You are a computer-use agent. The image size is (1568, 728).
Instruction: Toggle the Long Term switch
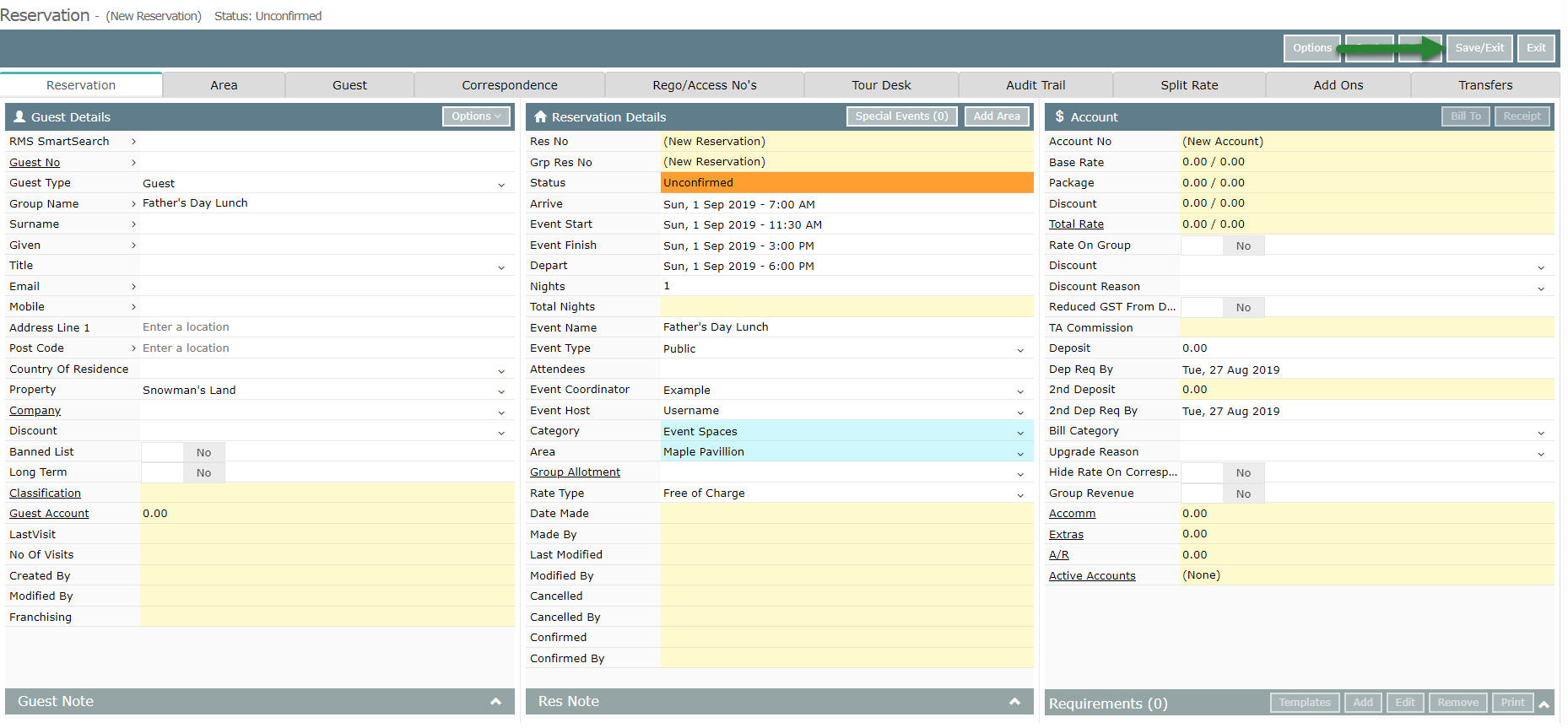point(183,472)
